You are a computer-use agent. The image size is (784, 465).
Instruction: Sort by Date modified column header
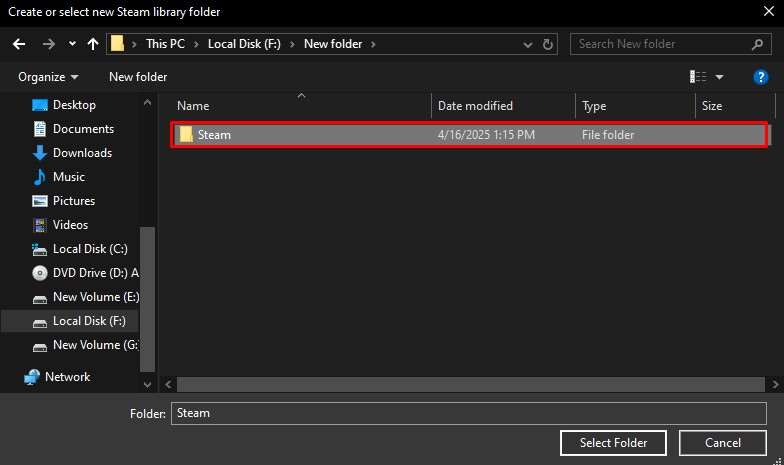(x=504, y=106)
